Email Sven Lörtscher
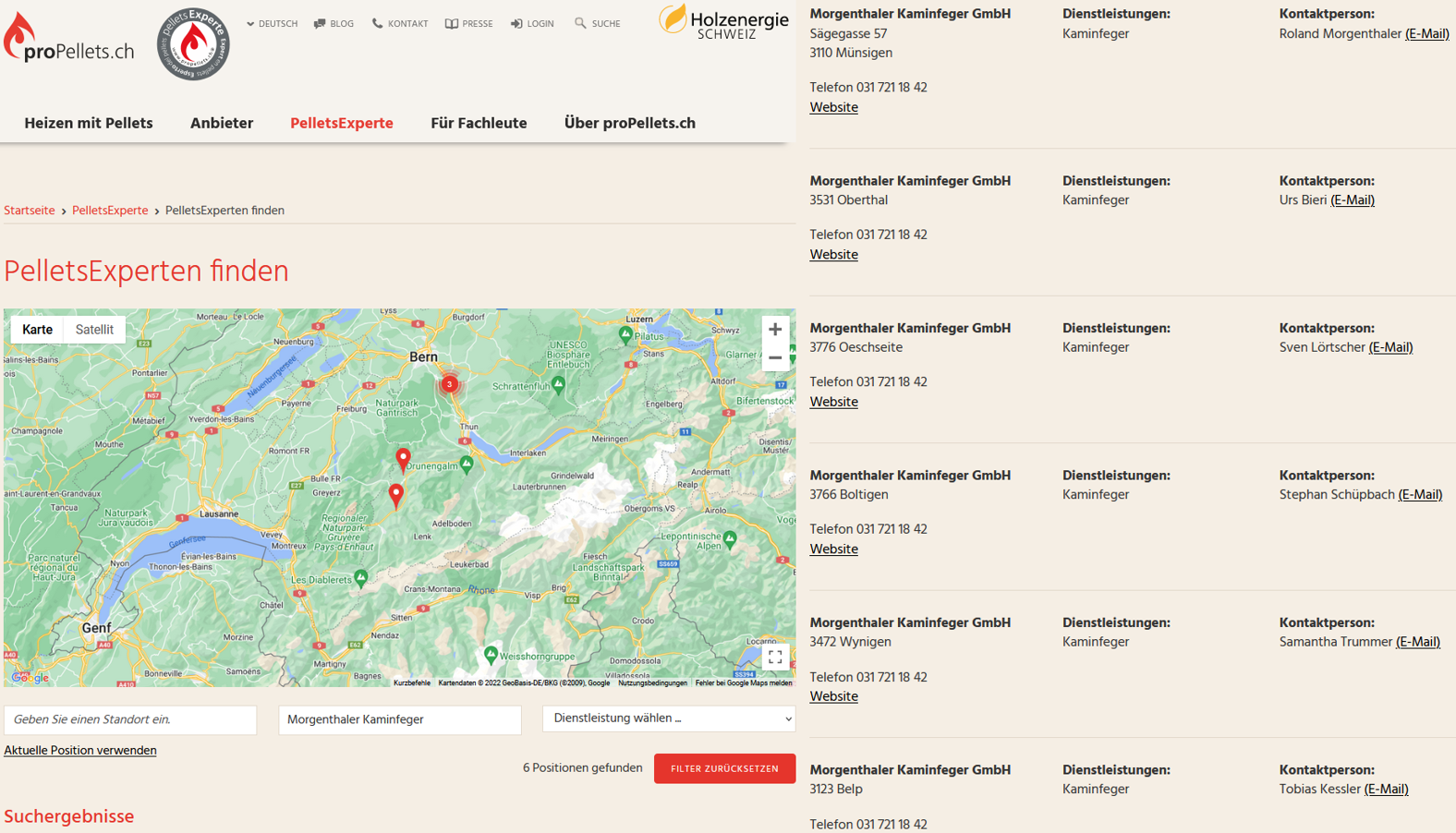Viewport: 1456px width, 833px height. pos(1390,348)
